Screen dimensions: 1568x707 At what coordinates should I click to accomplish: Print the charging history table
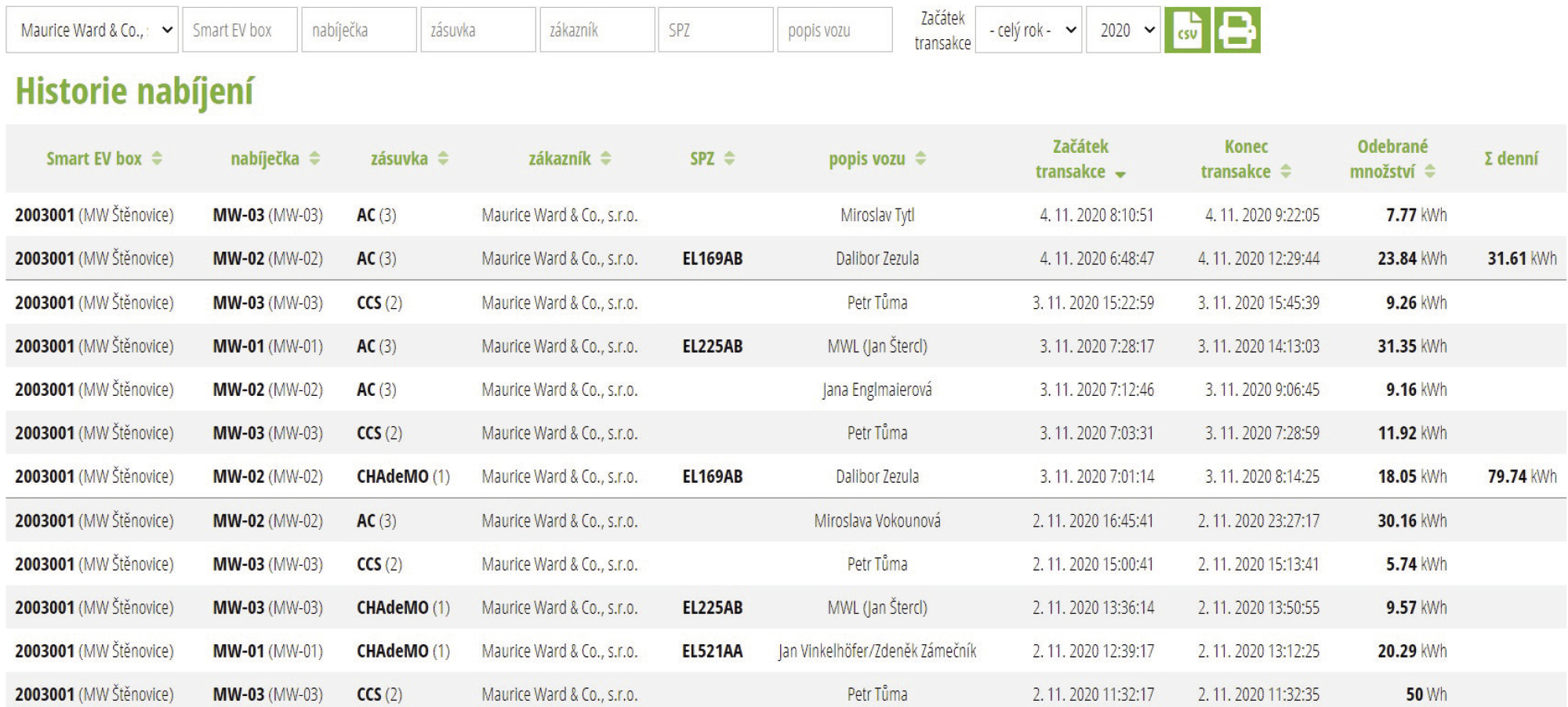[x=1237, y=30]
